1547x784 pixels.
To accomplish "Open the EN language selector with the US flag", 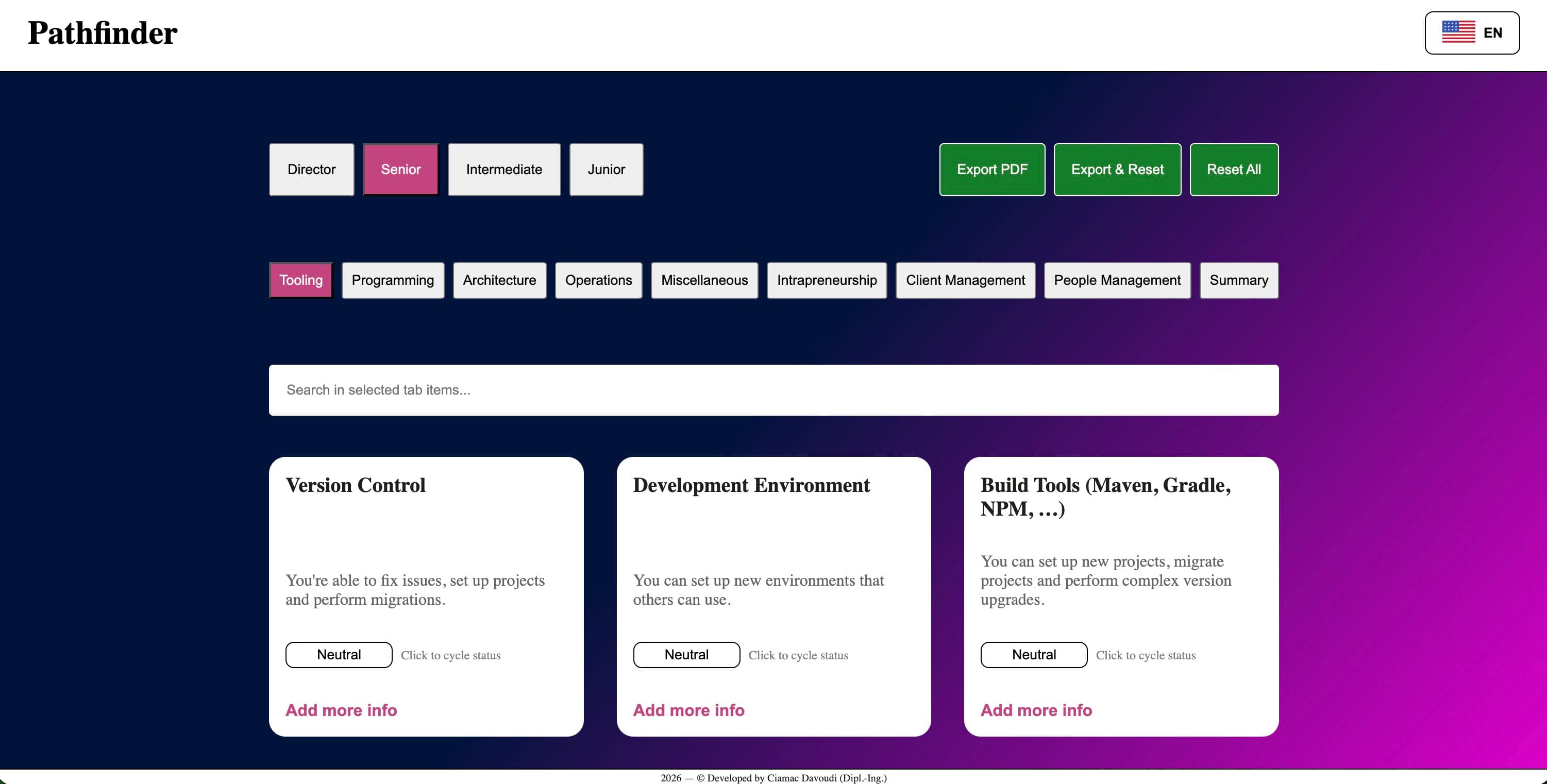I will click(1471, 33).
